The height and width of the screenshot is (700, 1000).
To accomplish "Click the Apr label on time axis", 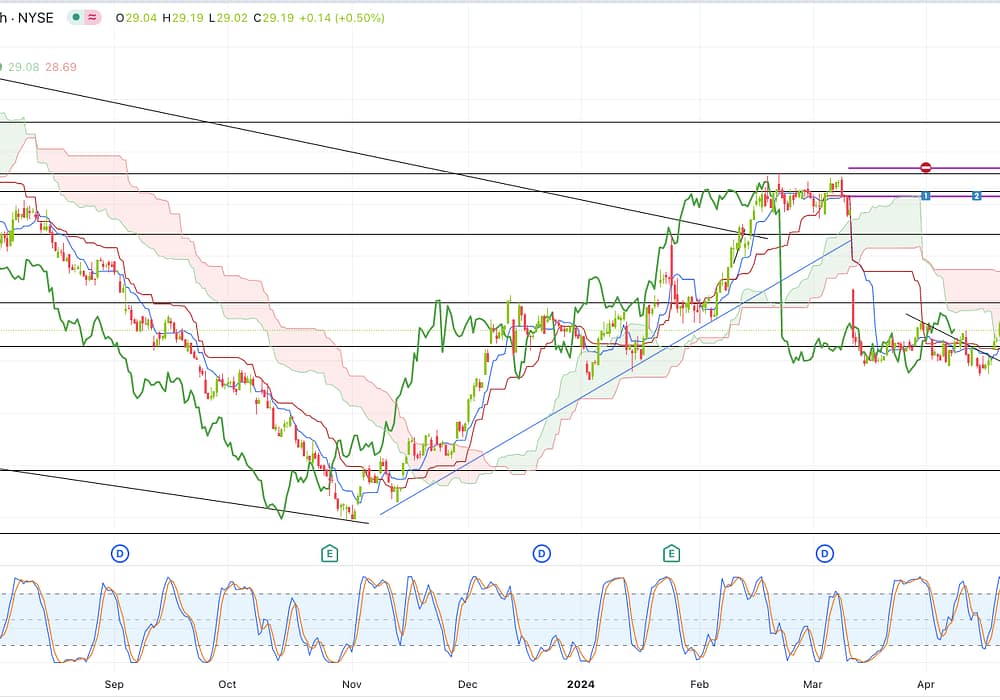I will coord(926,686).
